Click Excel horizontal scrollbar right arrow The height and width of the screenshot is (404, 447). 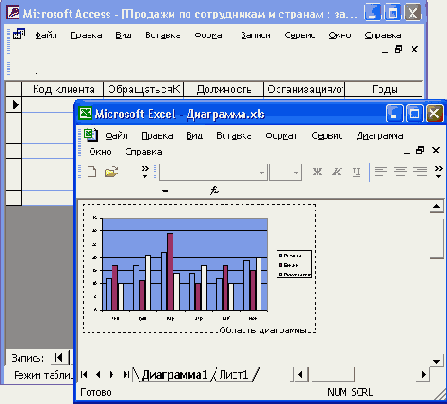(x=423, y=374)
